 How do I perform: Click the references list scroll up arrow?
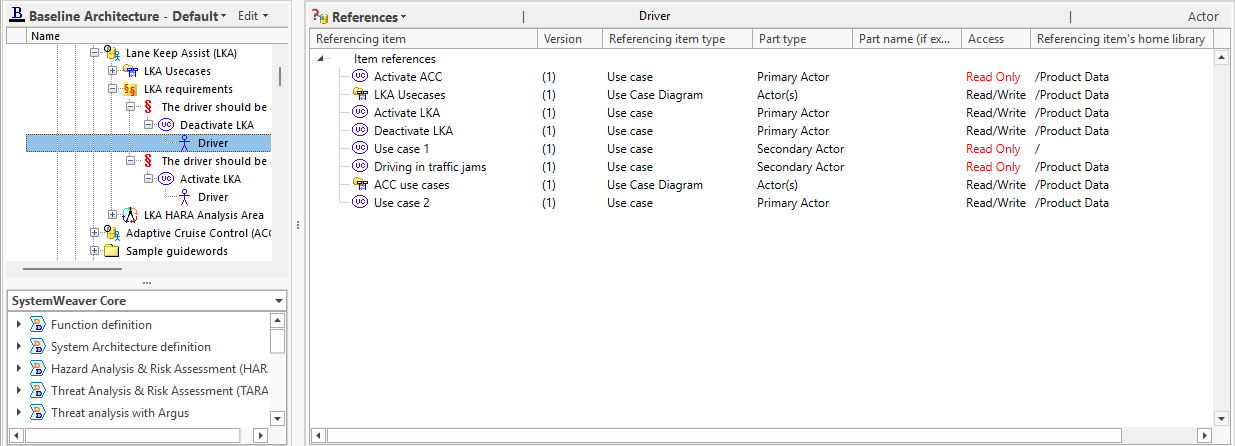coord(1221,58)
